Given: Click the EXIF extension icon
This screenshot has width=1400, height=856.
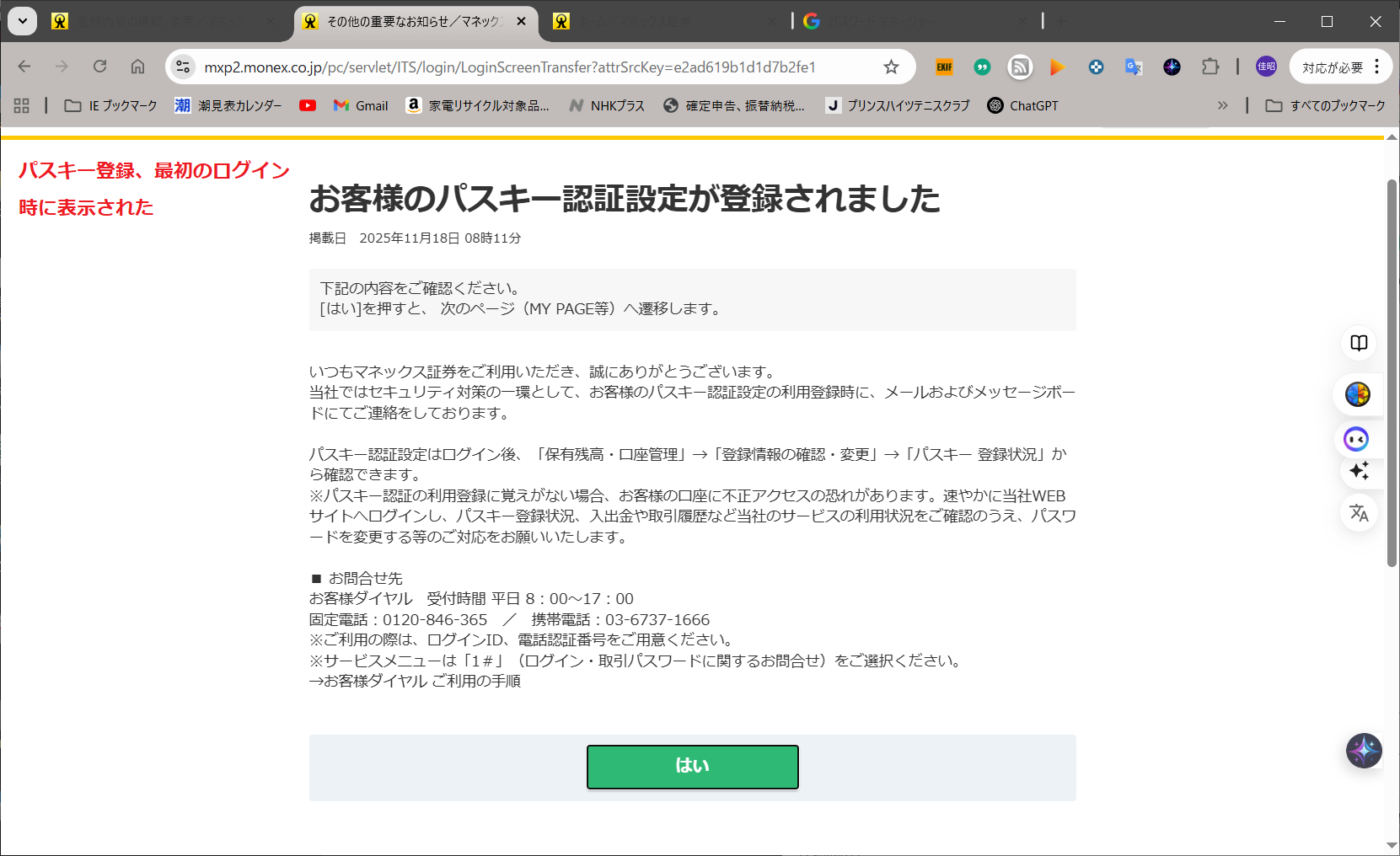Looking at the screenshot, I should [944, 67].
